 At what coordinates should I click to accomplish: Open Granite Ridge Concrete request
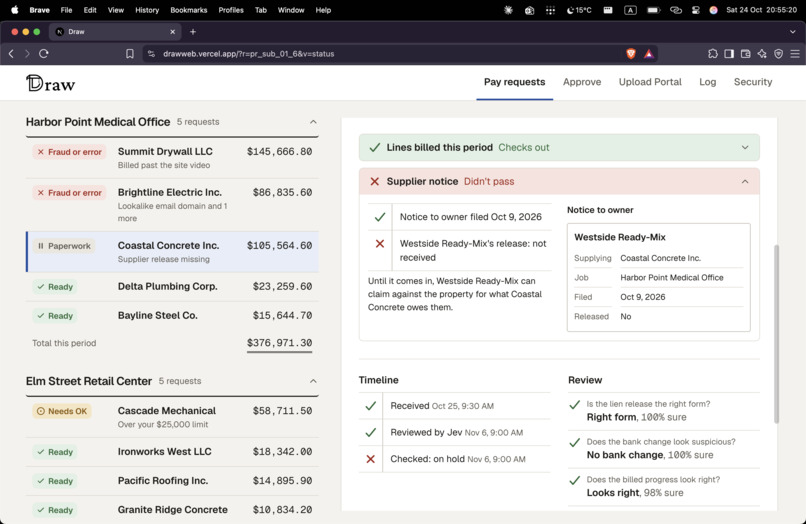pos(172,510)
